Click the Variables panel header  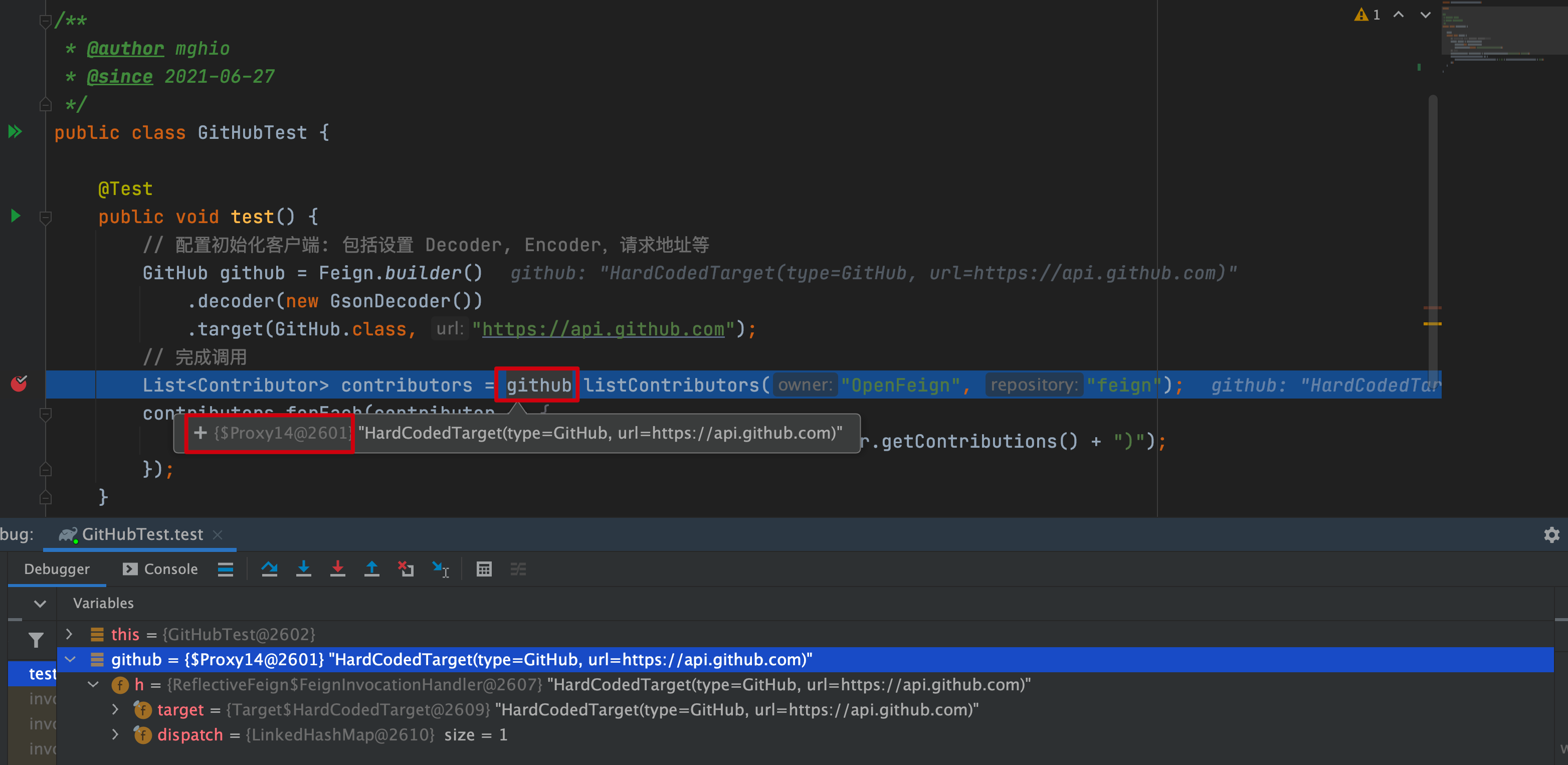point(103,603)
